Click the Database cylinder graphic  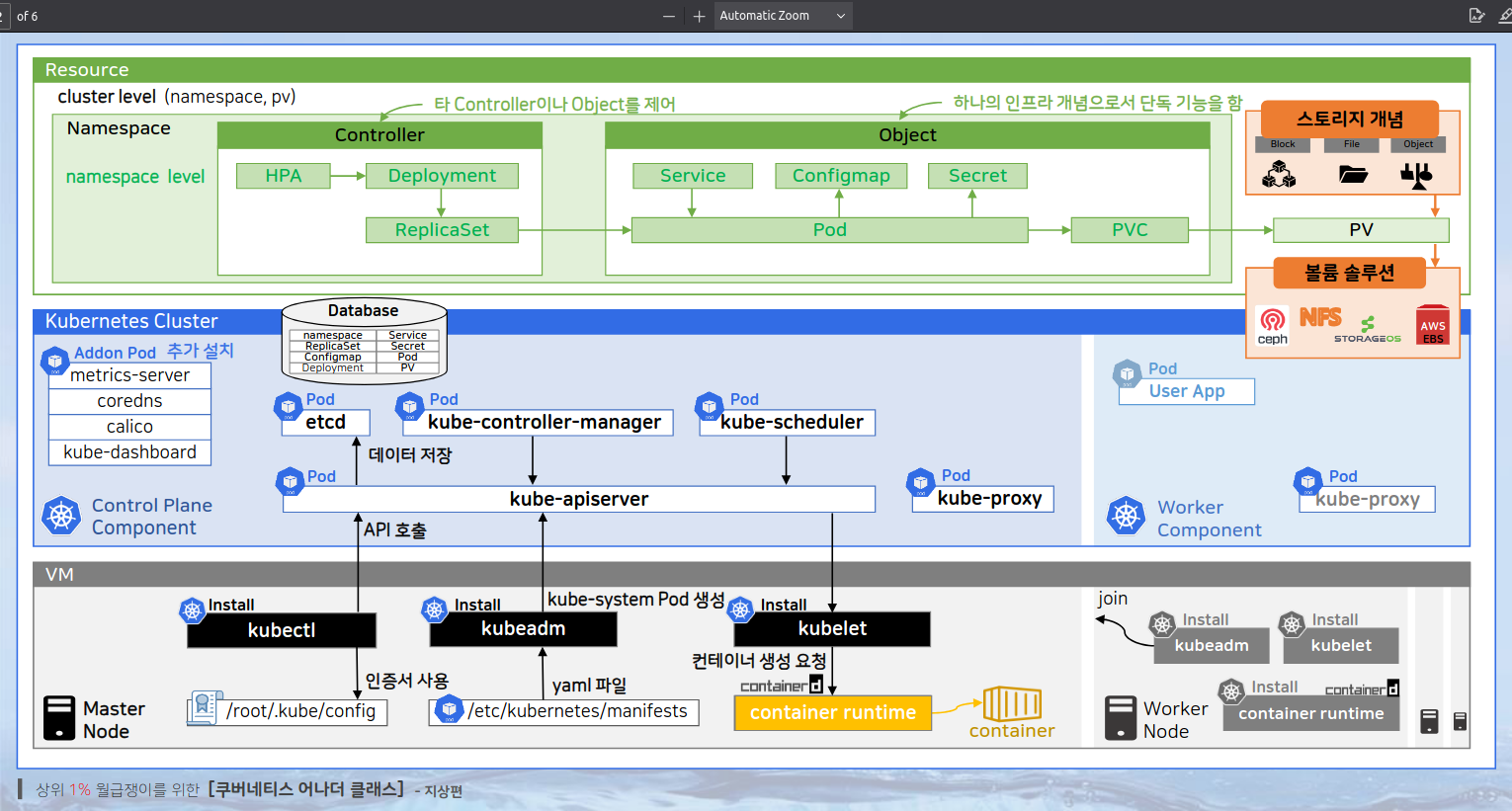[365, 341]
